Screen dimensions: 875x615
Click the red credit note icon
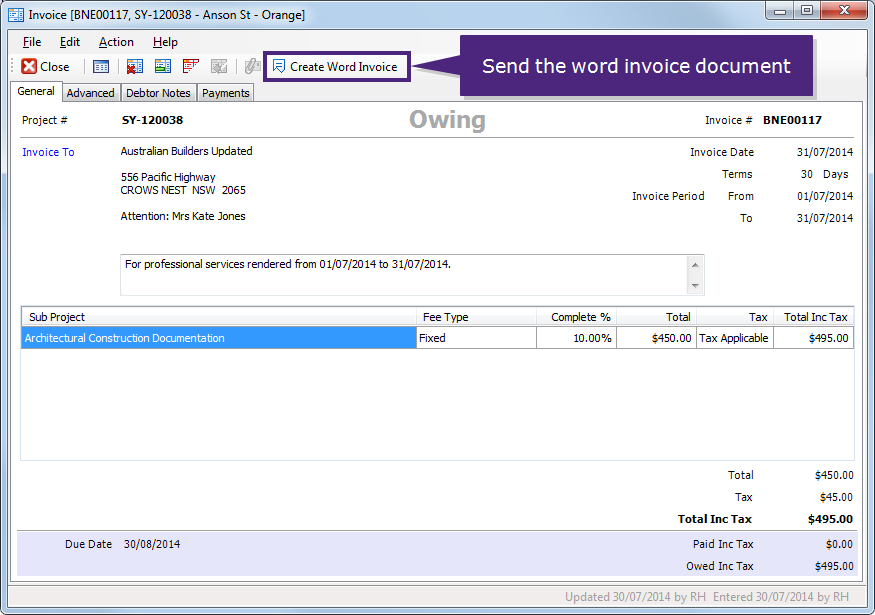[188, 66]
